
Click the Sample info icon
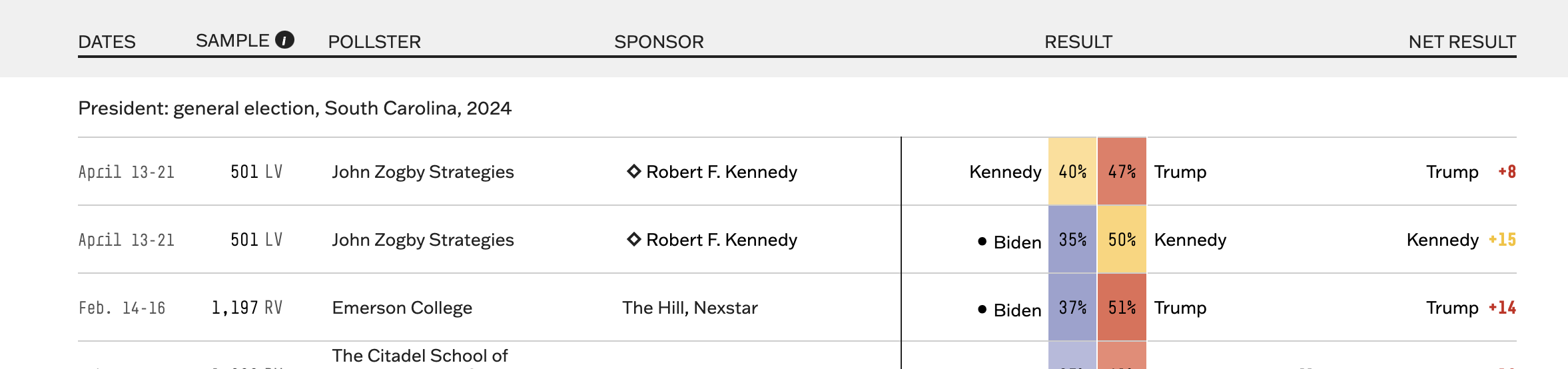(x=284, y=40)
